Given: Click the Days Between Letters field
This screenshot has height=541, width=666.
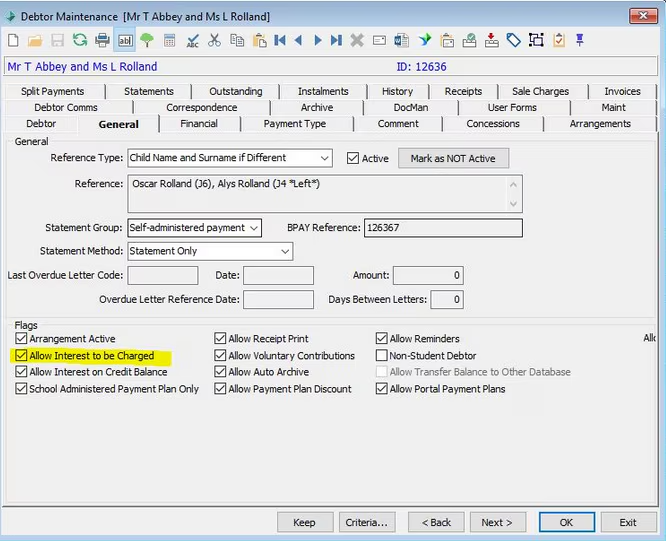Looking at the screenshot, I should tap(447, 299).
